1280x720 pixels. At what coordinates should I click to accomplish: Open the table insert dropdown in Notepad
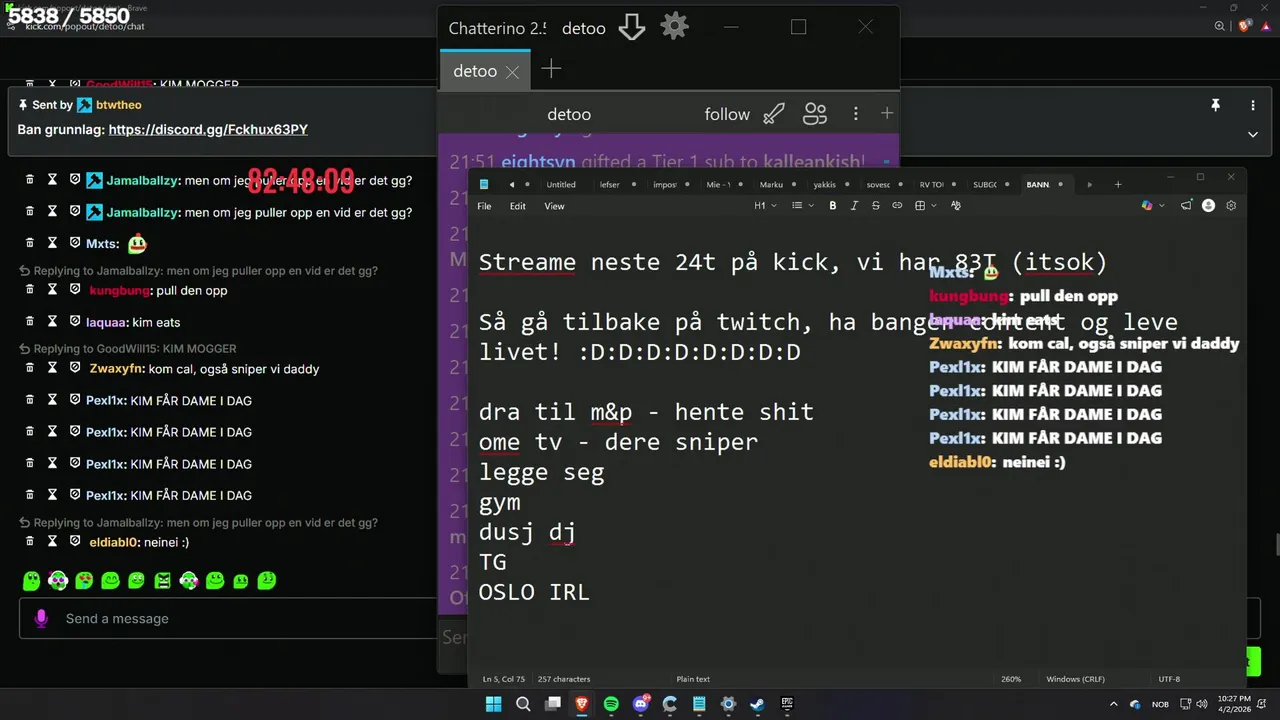tap(924, 206)
